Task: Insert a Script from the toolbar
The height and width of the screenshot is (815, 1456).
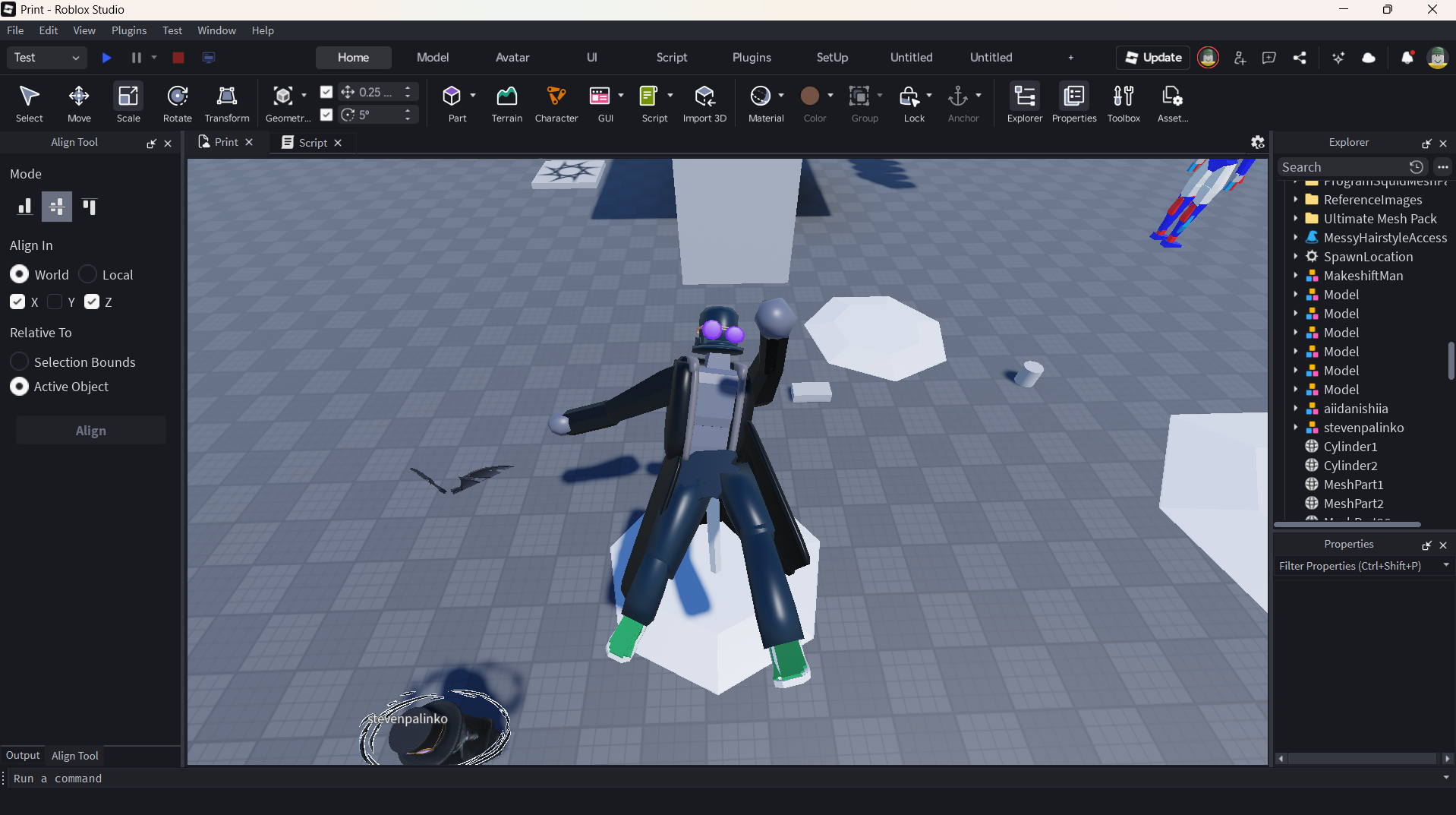Action: click(649, 96)
